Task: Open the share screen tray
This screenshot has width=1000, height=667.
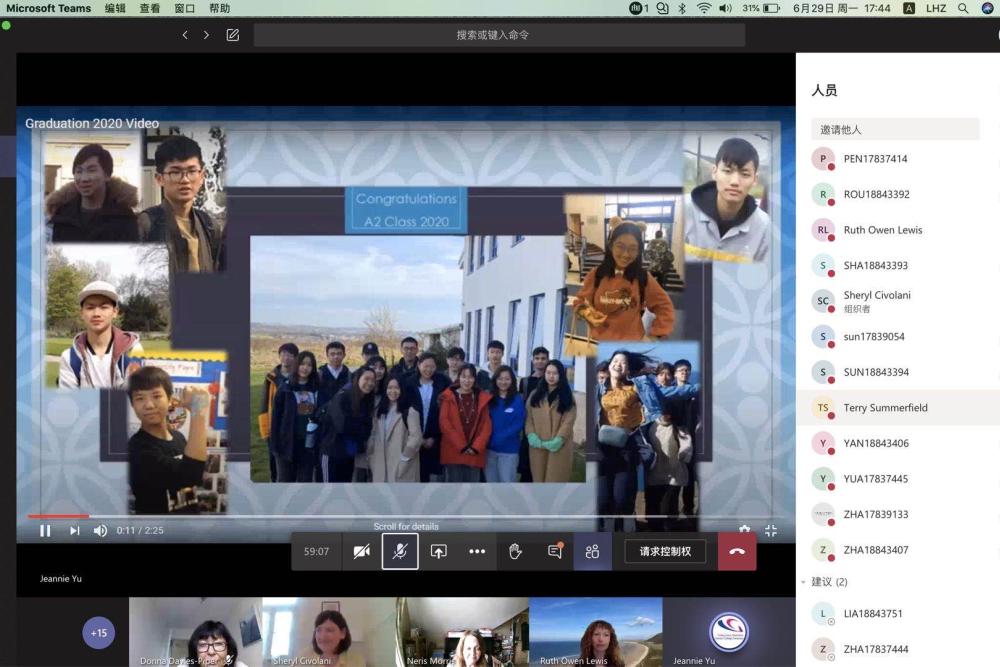Action: pyautogui.click(x=438, y=551)
